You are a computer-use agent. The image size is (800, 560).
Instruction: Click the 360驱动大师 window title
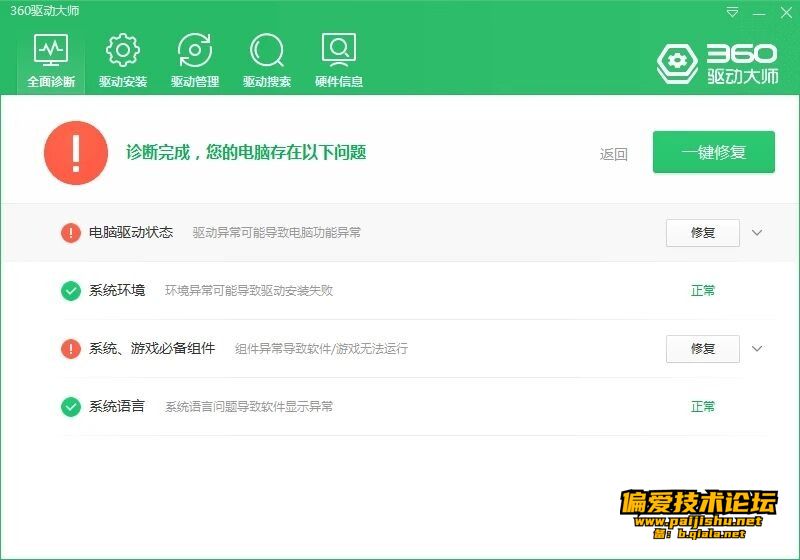click(x=44, y=11)
